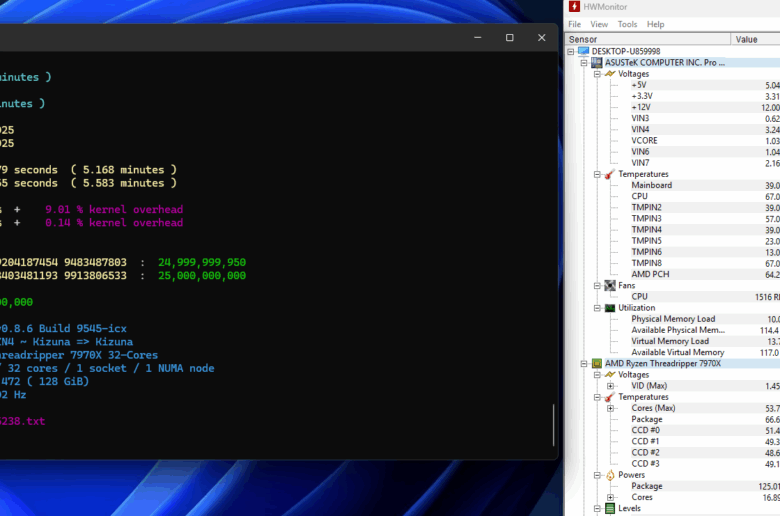Expand the Cores node under Powers
The width and height of the screenshot is (780, 516).
coord(610,497)
